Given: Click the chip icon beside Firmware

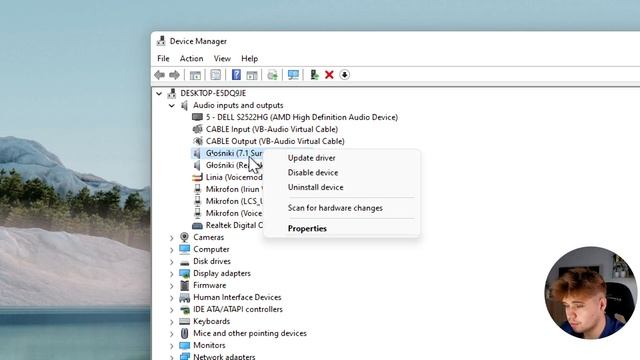Looking at the screenshot, I should (x=184, y=285).
